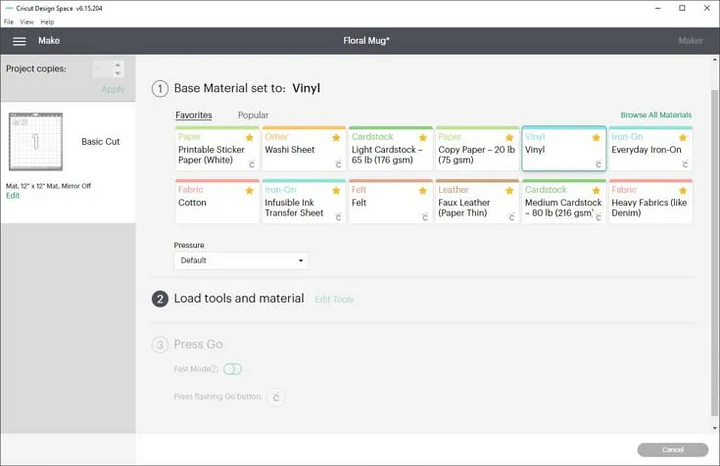Click the Apply button for project copies
This screenshot has height=466, width=720.
[x=113, y=89]
